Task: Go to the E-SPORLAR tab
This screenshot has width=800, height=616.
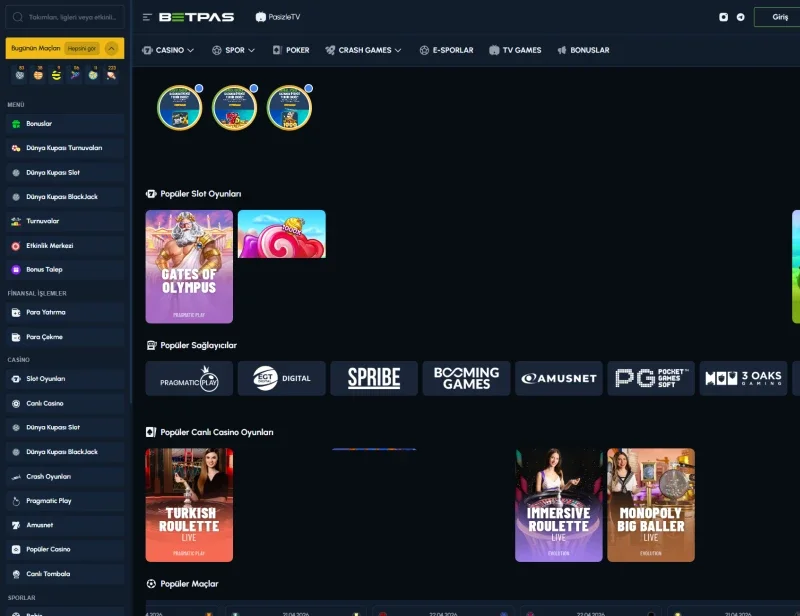Action: click(x=446, y=50)
